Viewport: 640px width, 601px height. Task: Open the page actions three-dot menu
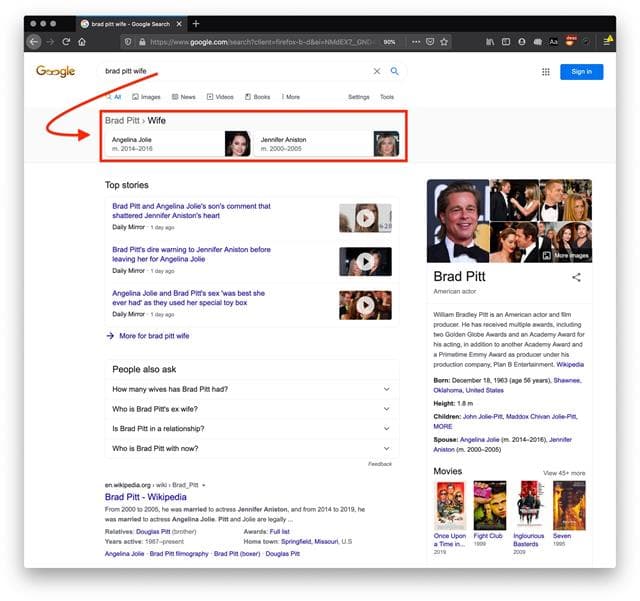(416, 42)
